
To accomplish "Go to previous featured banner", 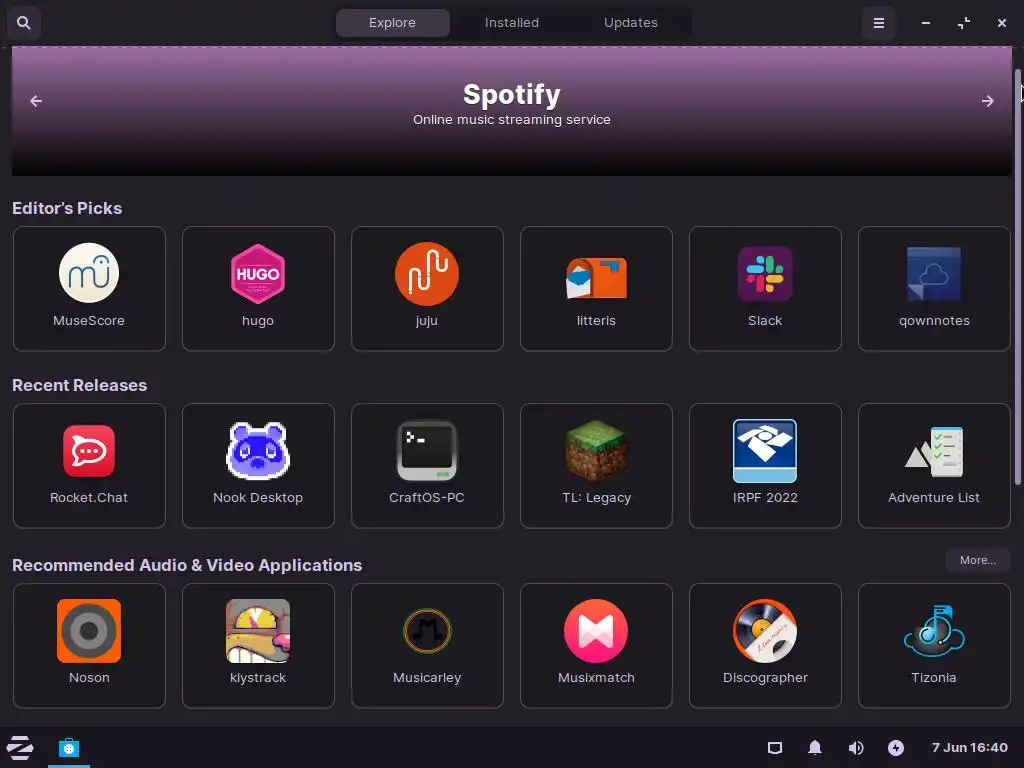I will point(36,101).
